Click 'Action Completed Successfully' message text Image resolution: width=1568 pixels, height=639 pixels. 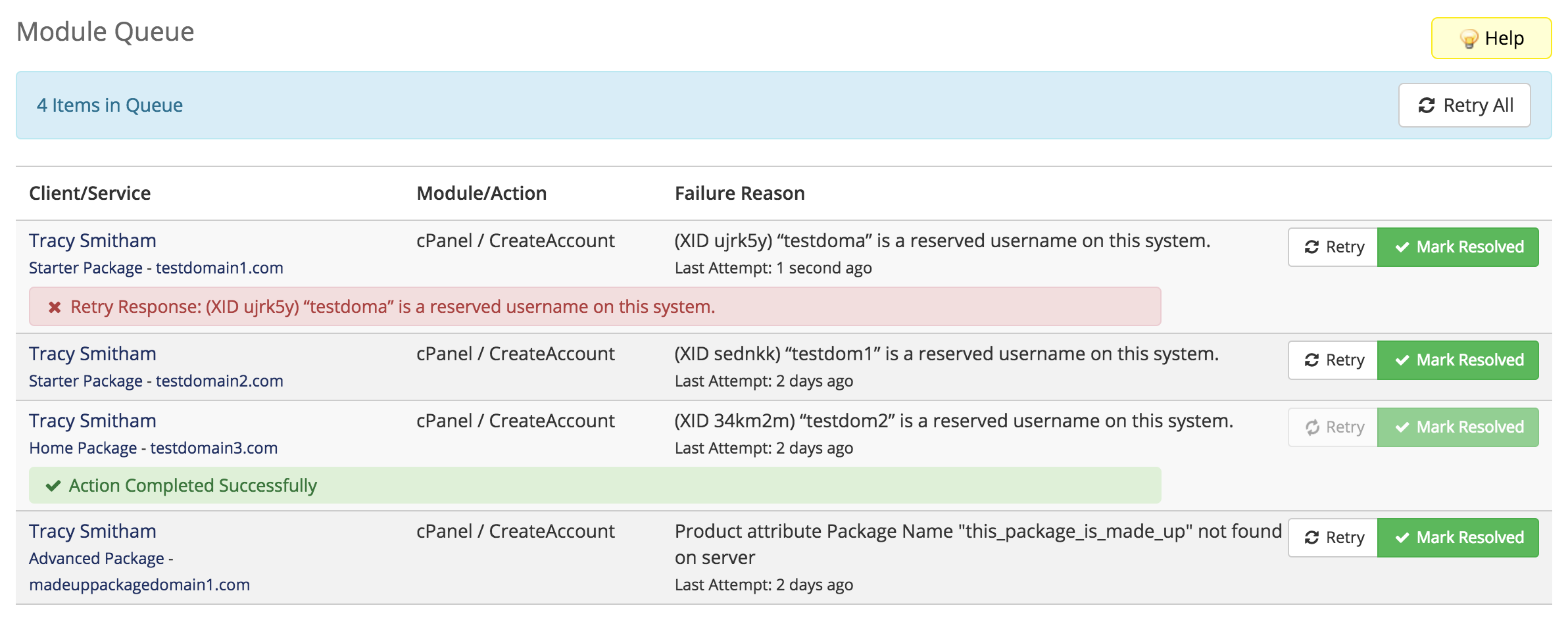[x=193, y=486]
